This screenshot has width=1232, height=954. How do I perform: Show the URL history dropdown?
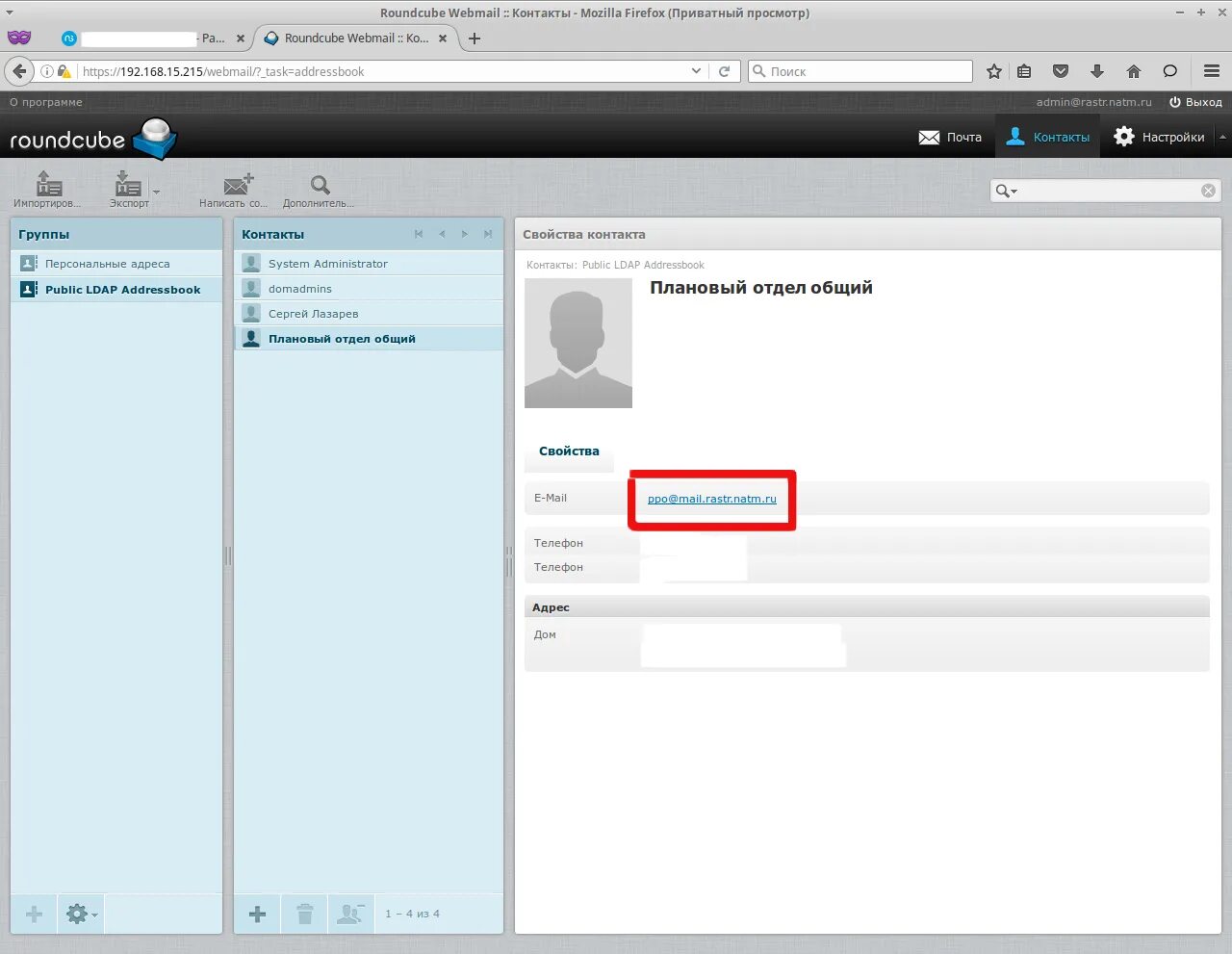696,71
